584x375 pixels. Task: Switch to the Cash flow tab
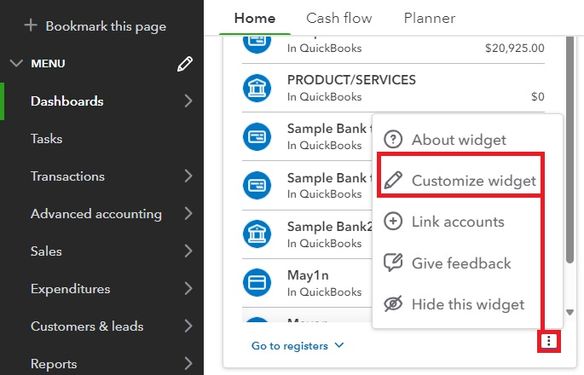[339, 18]
